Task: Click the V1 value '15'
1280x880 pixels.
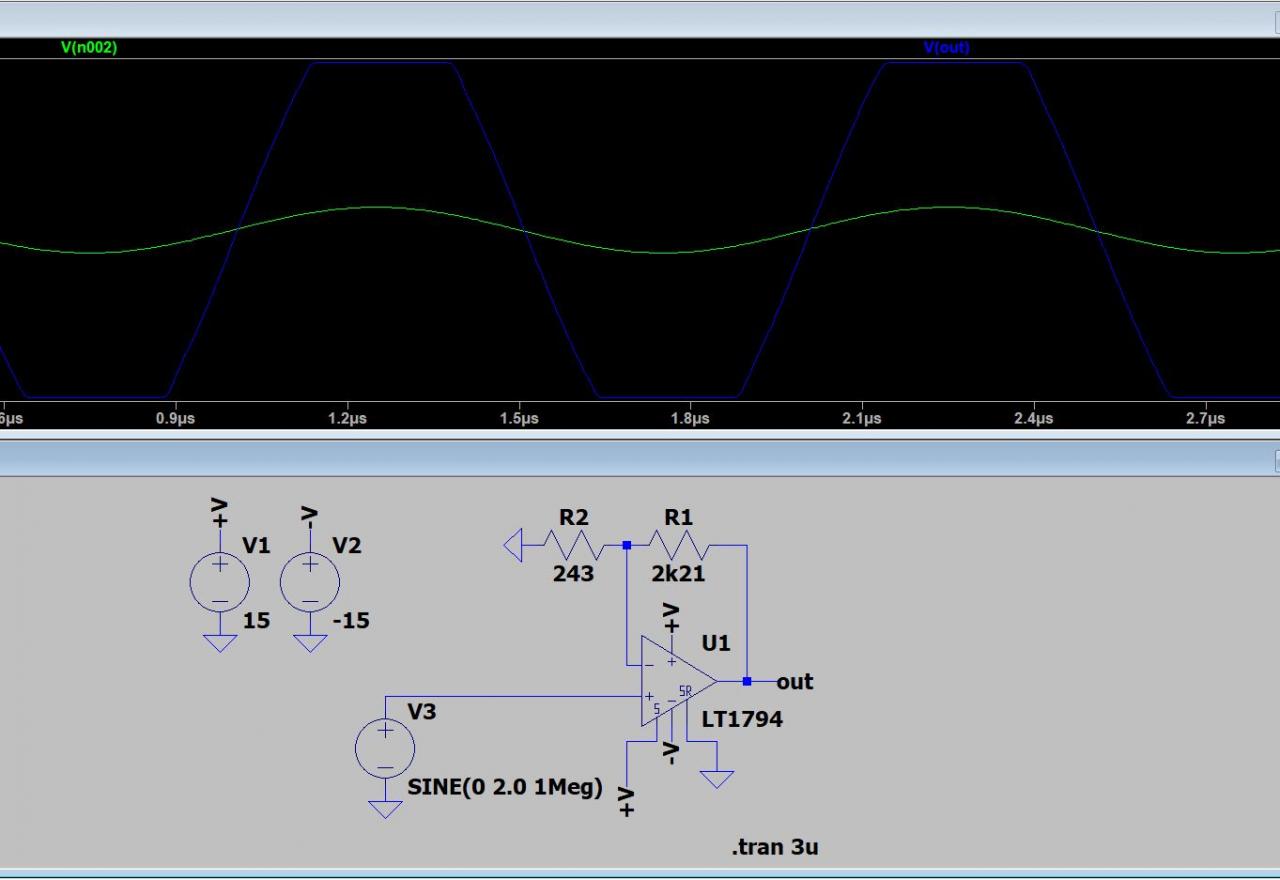Action: coord(257,621)
